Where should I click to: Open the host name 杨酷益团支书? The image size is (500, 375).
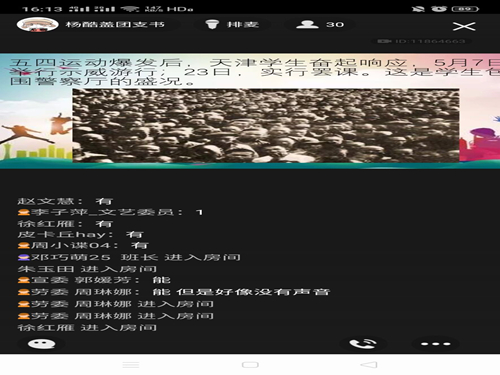tap(115, 24)
